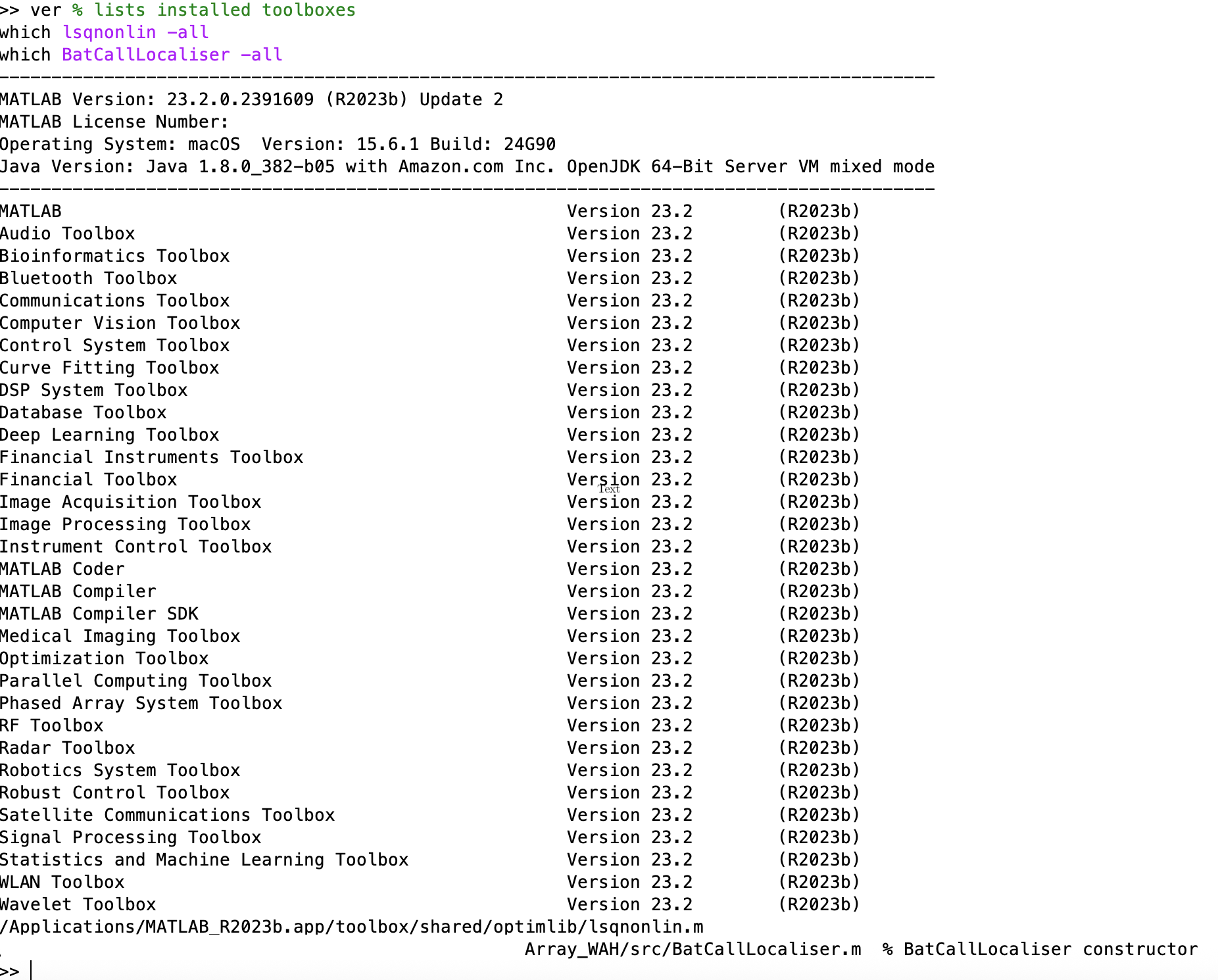Click the Signal Processing Toolbox entry
The width and height of the screenshot is (1218, 980).
coord(130,837)
